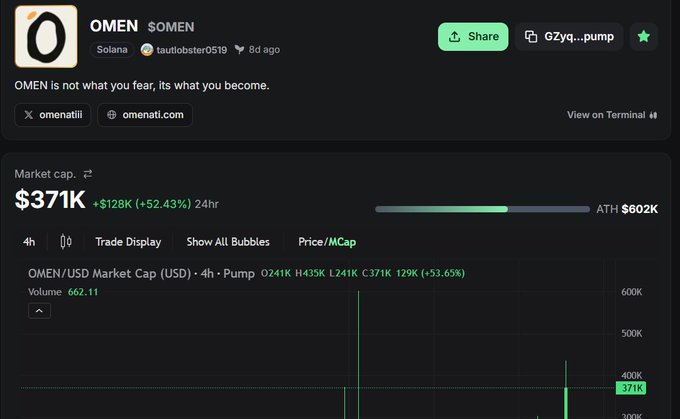Screen dimensions: 680x419
Task: Click the Volume 662.11 indicator label
Action: click(x=63, y=292)
